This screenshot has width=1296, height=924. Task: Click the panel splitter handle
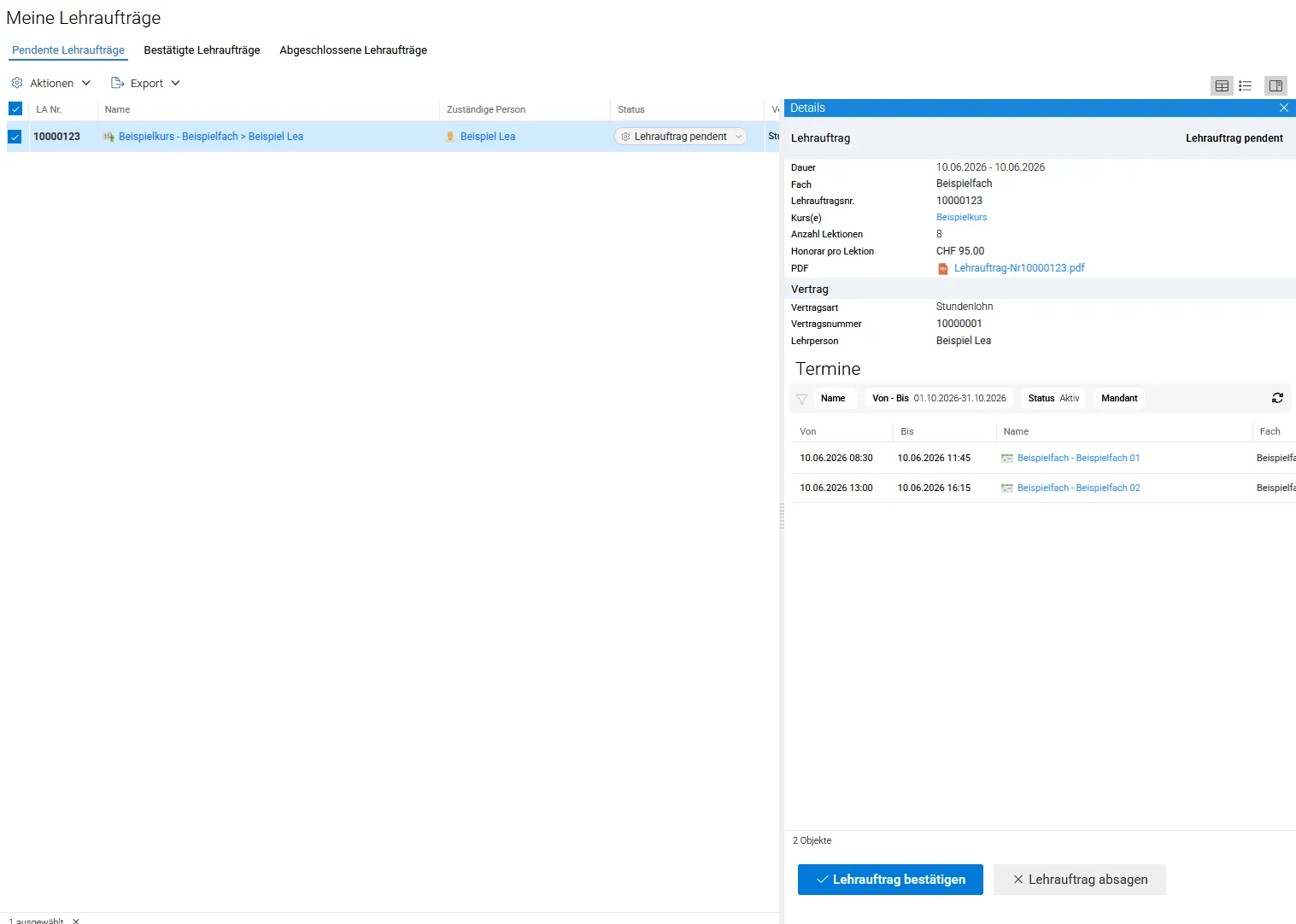(x=782, y=516)
